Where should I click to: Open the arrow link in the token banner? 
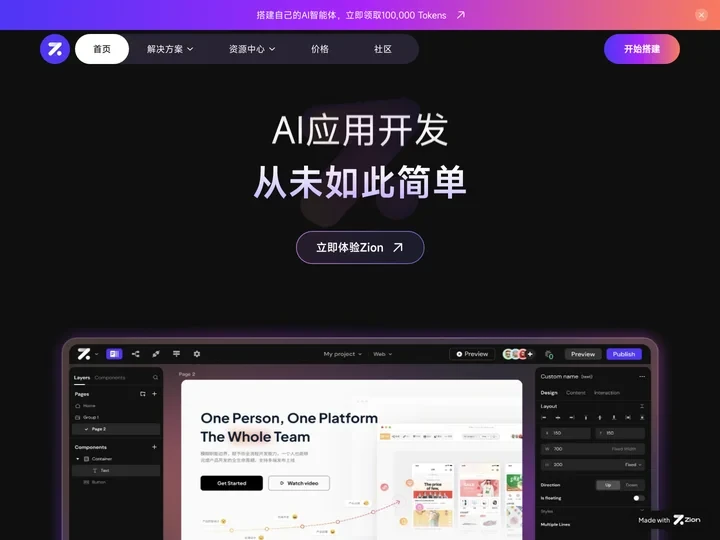pyautogui.click(x=461, y=15)
